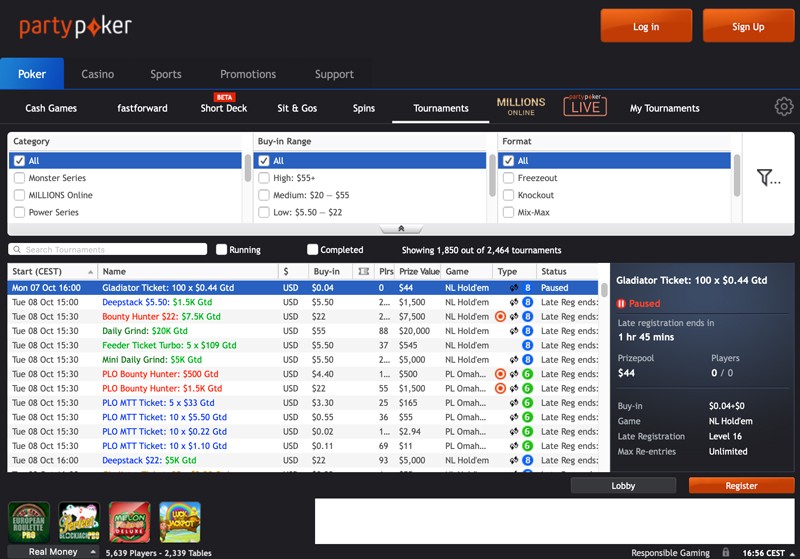Screen dimensions: 800x559
Task: Click the partypoker logo
Action: (76, 27)
